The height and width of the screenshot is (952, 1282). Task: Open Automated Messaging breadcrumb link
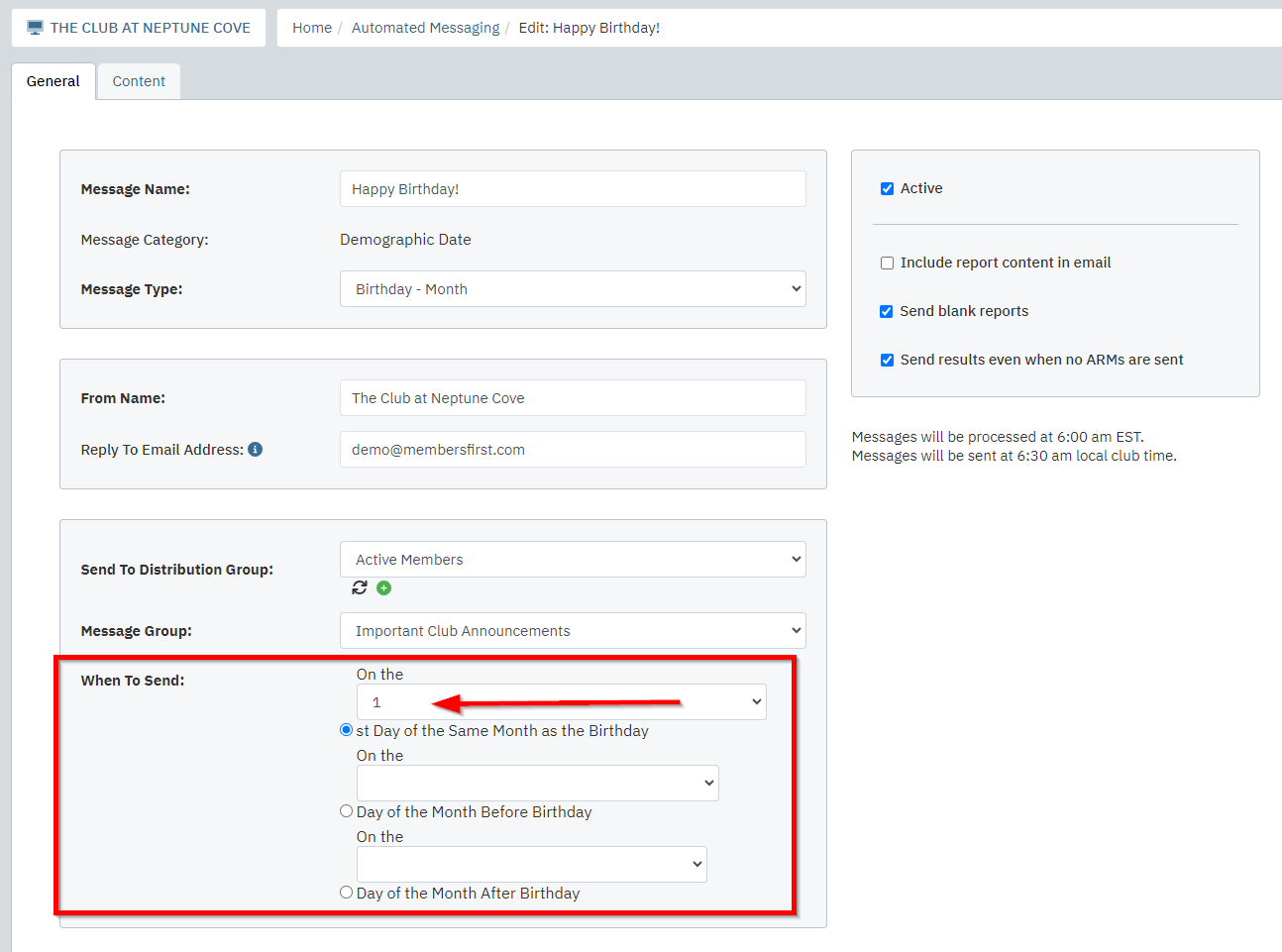point(426,28)
